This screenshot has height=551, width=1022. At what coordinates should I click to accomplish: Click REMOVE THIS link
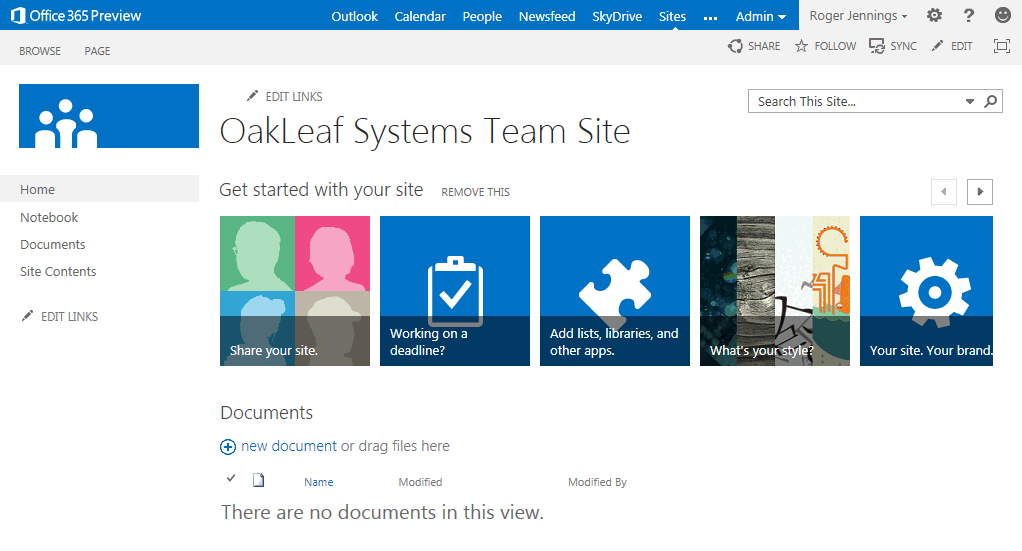click(x=475, y=192)
